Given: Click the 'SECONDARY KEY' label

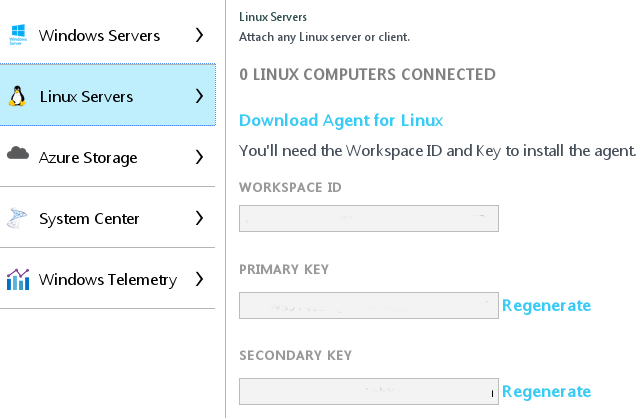Looking at the screenshot, I should [x=296, y=356].
